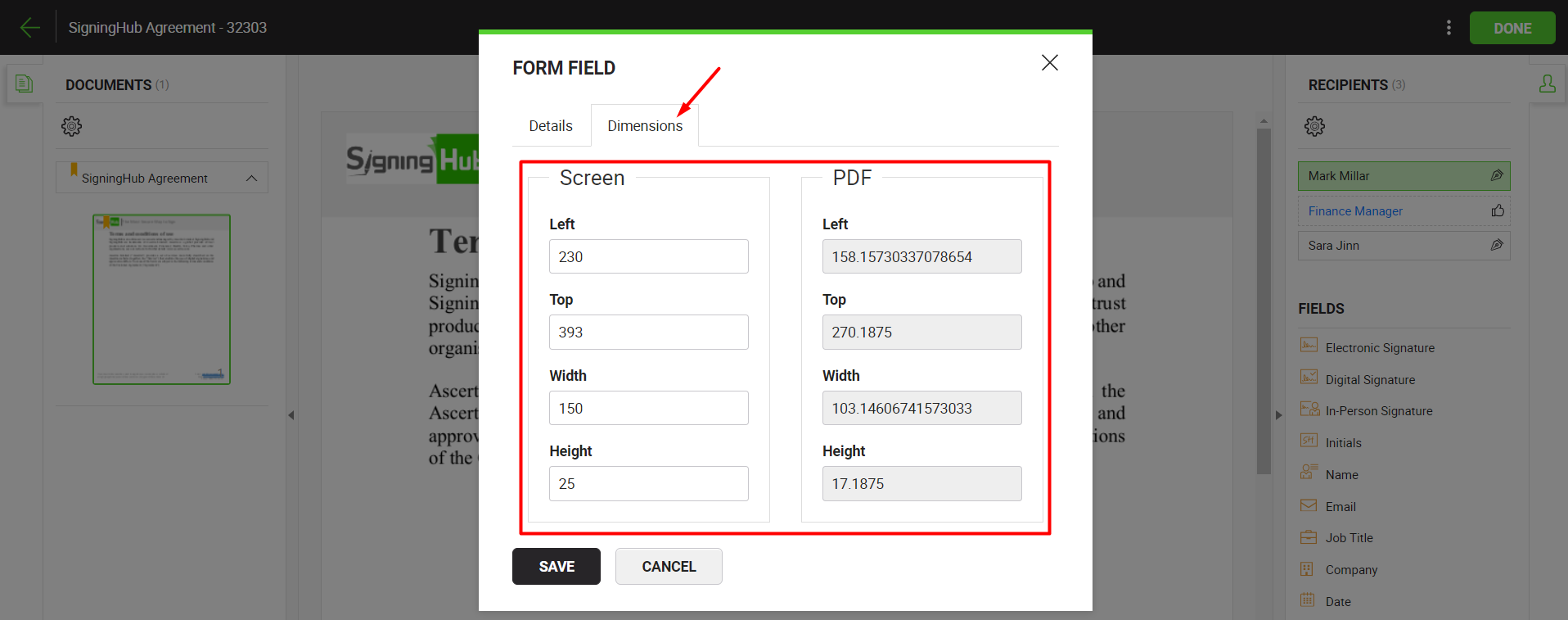Click the Screen Left input field

(648, 257)
